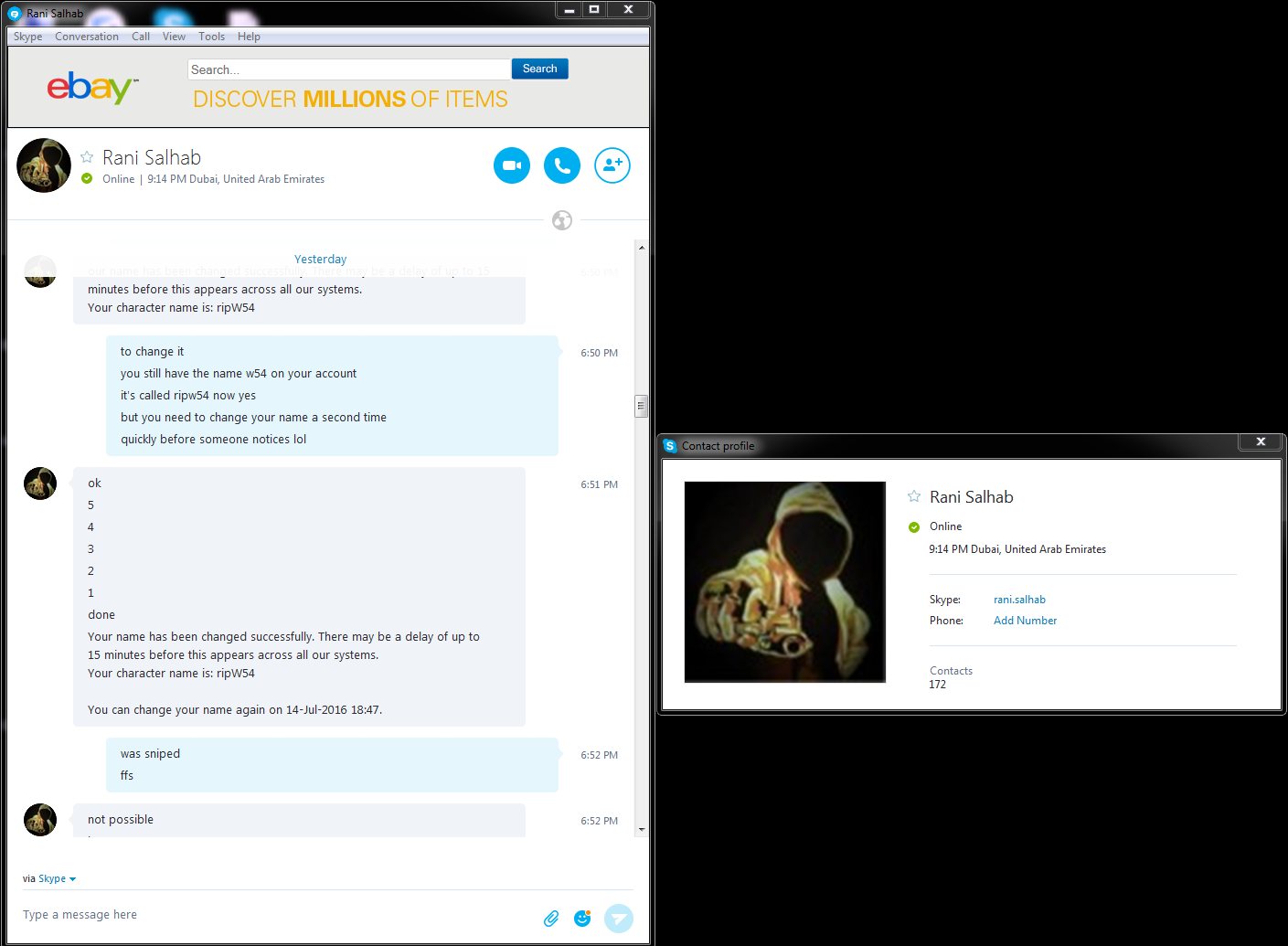Image resolution: width=1288 pixels, height=946 pixels.
Task: Open the emoticon picker
Action: pos(582,919)
